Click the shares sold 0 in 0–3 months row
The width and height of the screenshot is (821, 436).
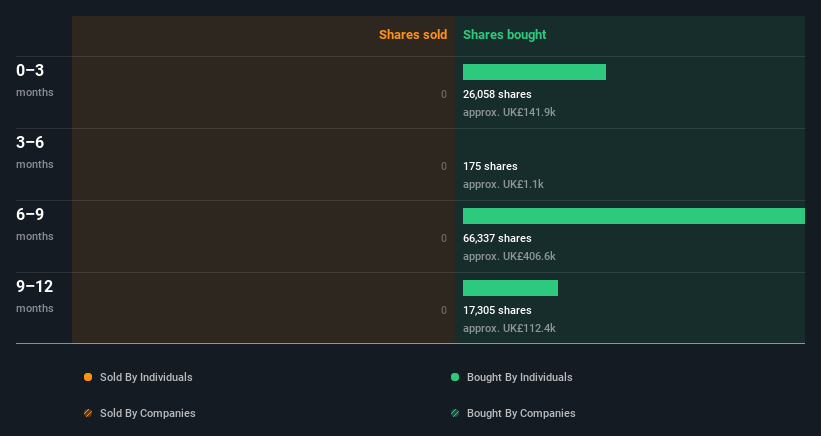(444, 94)
